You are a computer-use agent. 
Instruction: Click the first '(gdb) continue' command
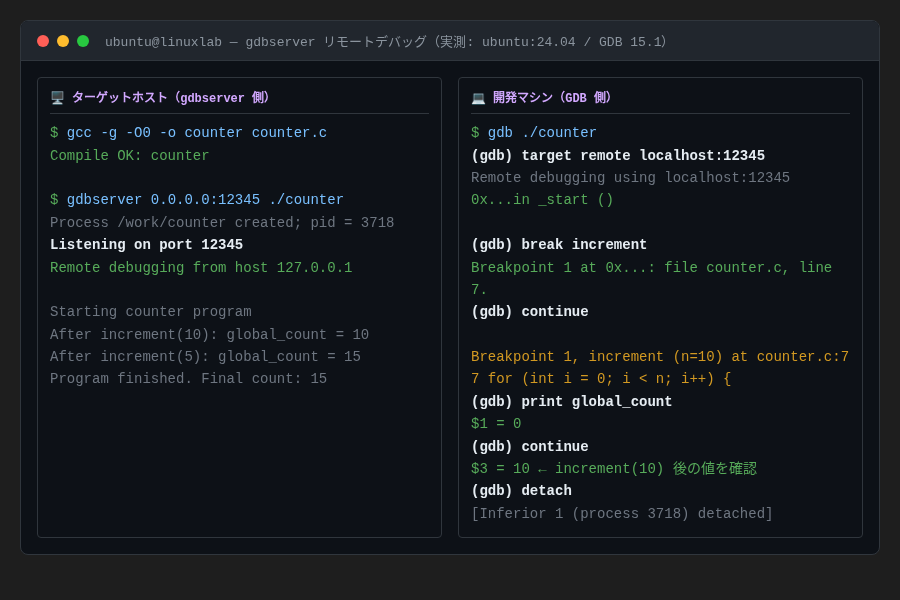tap(530, 312)
